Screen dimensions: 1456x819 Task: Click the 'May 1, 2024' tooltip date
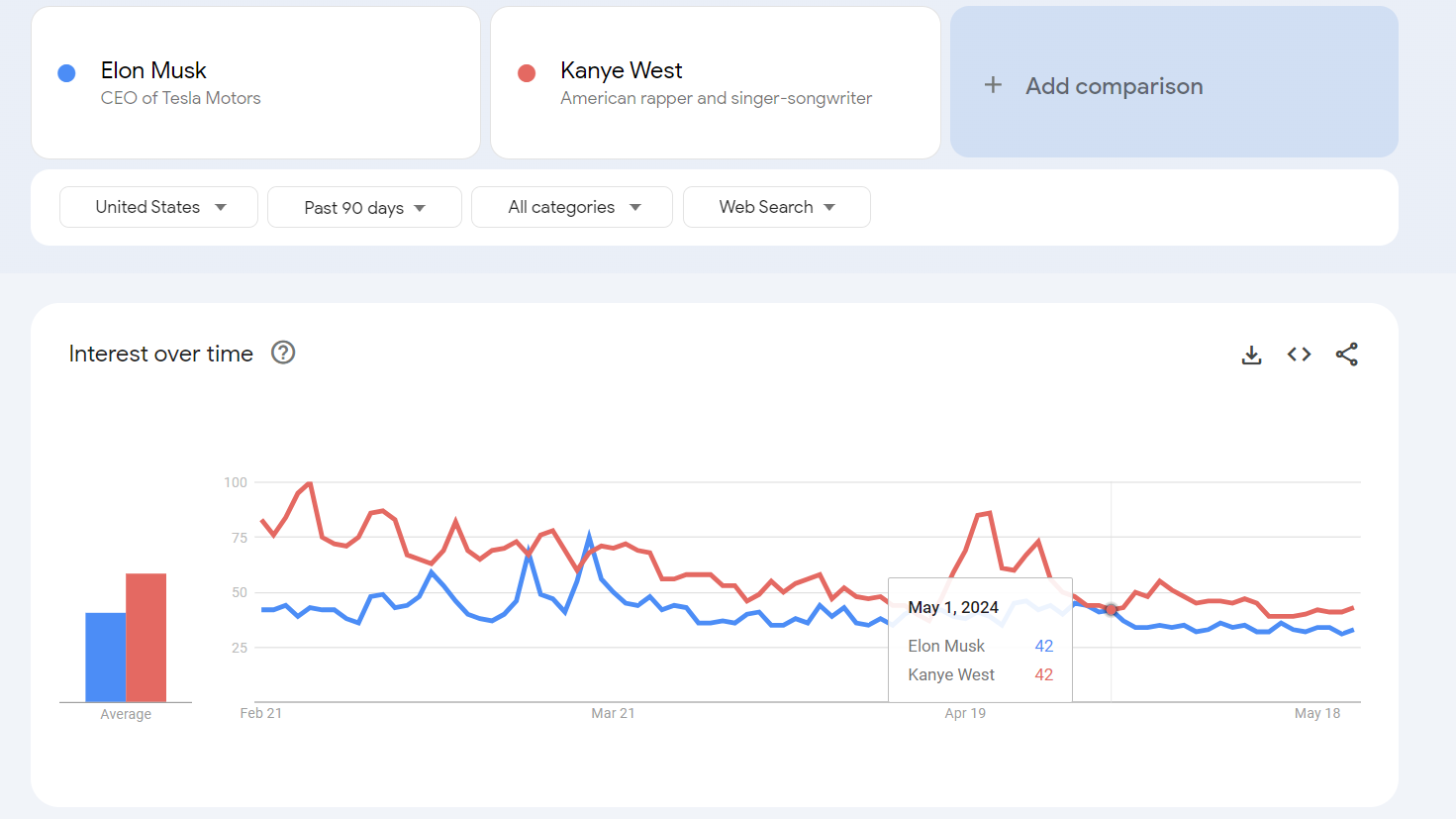(x=953, y=607)
